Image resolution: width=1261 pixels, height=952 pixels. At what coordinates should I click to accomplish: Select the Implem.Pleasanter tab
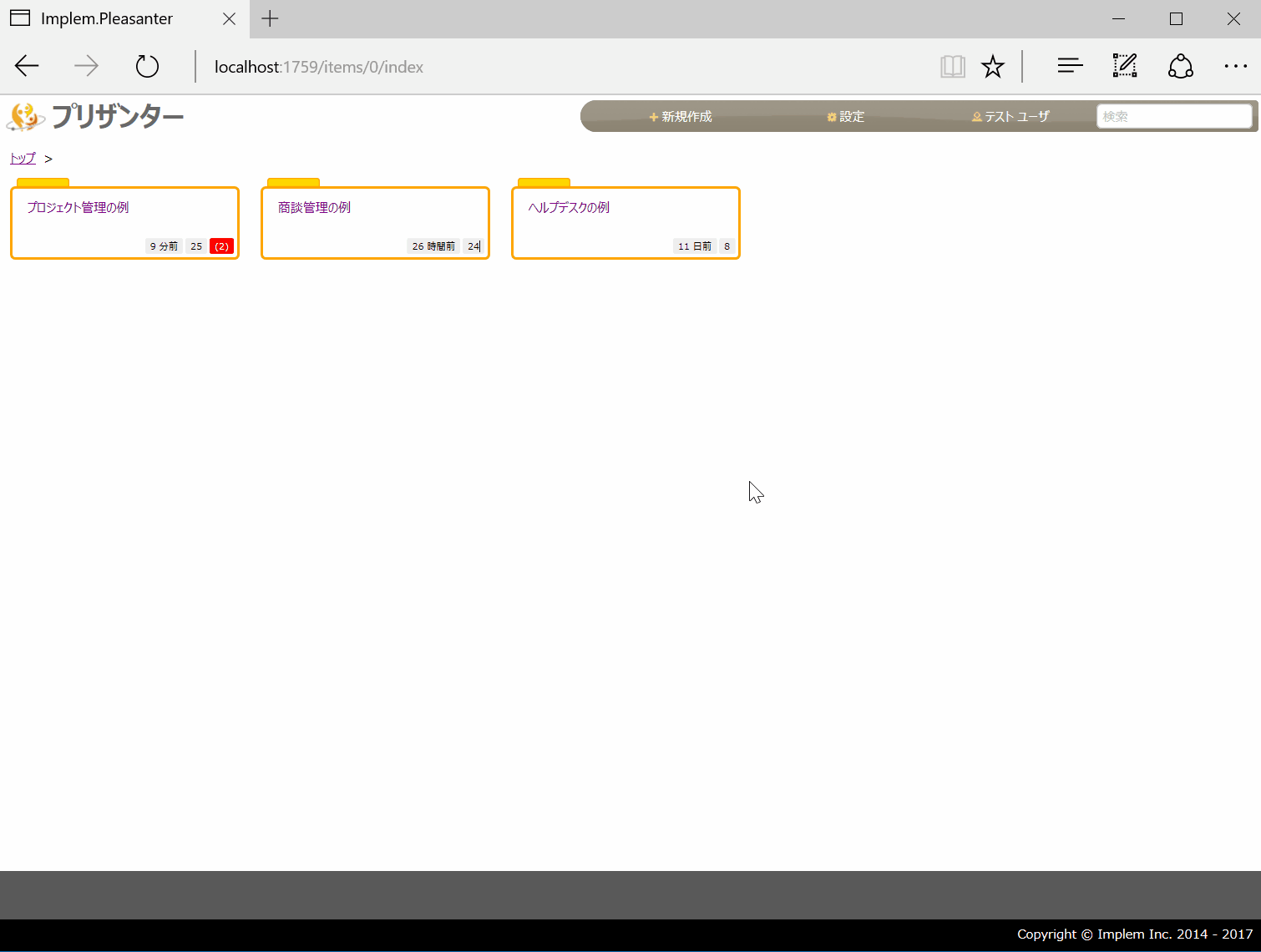[x=106, y=18]
